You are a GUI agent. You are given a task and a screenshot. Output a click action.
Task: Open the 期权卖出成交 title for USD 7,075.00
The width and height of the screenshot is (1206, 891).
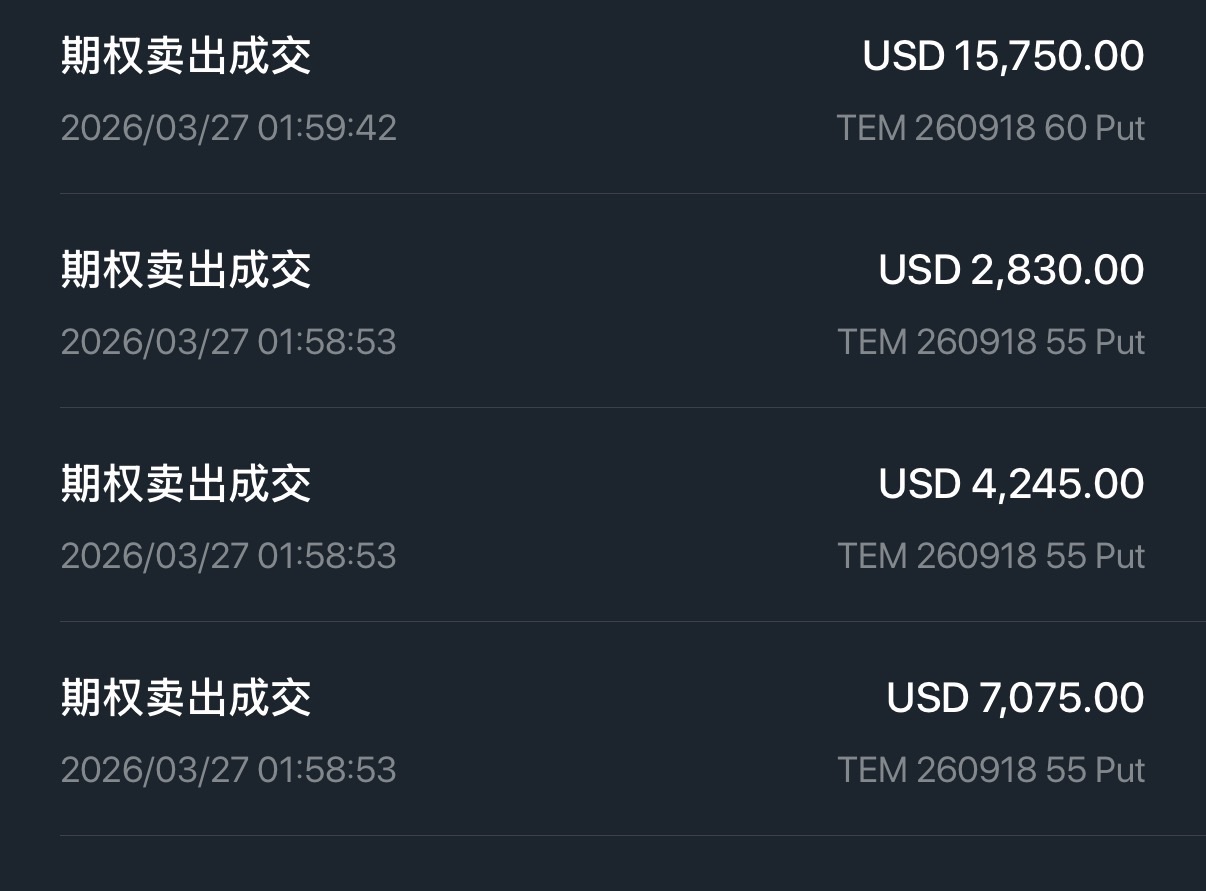[186, 698]
